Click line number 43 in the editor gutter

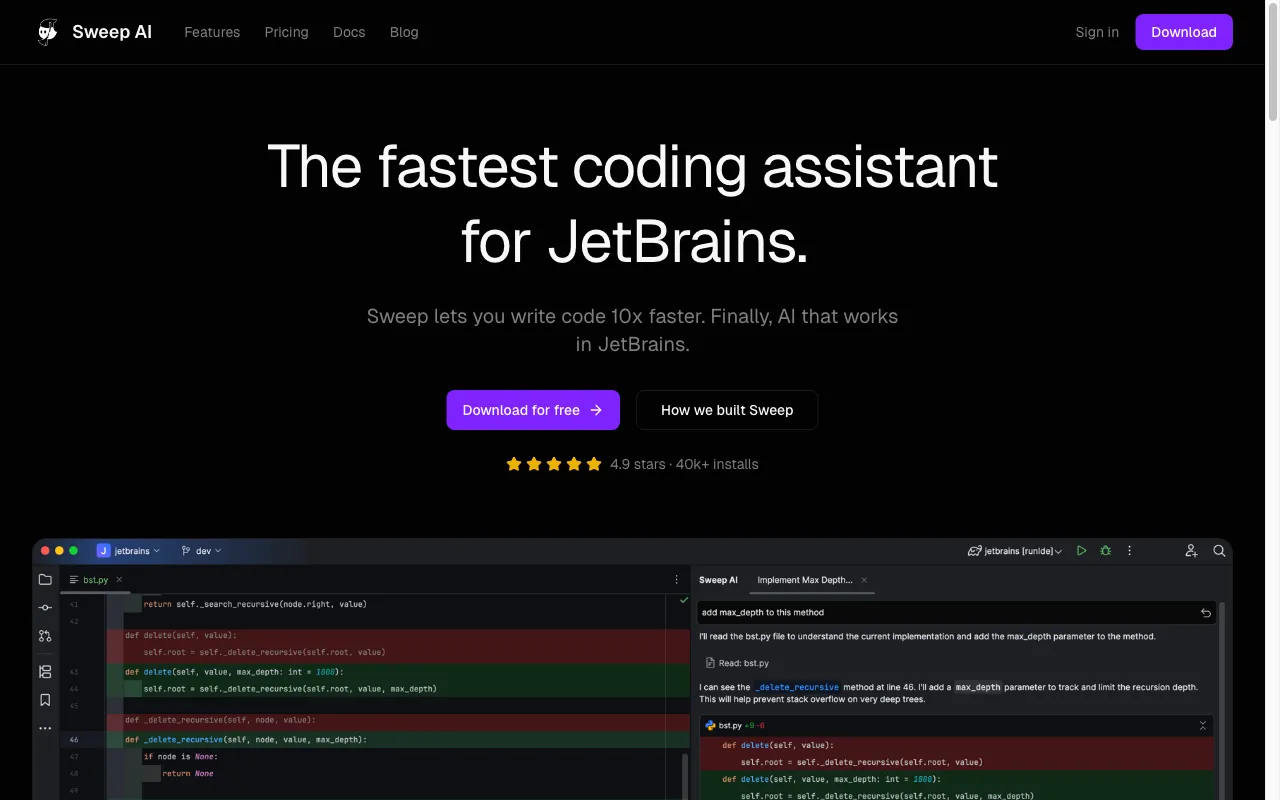[x=74, y=672]
